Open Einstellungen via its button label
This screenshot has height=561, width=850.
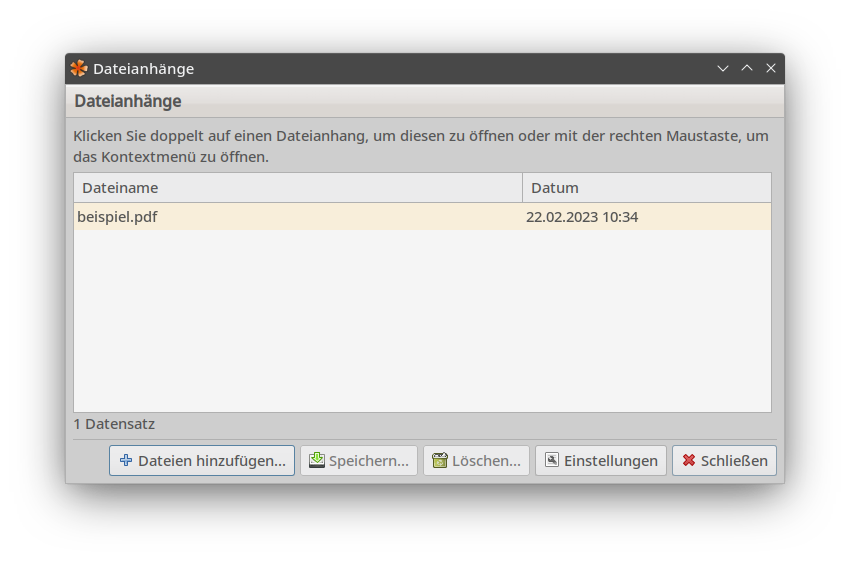pyautogui.click(x=611, y=461)
